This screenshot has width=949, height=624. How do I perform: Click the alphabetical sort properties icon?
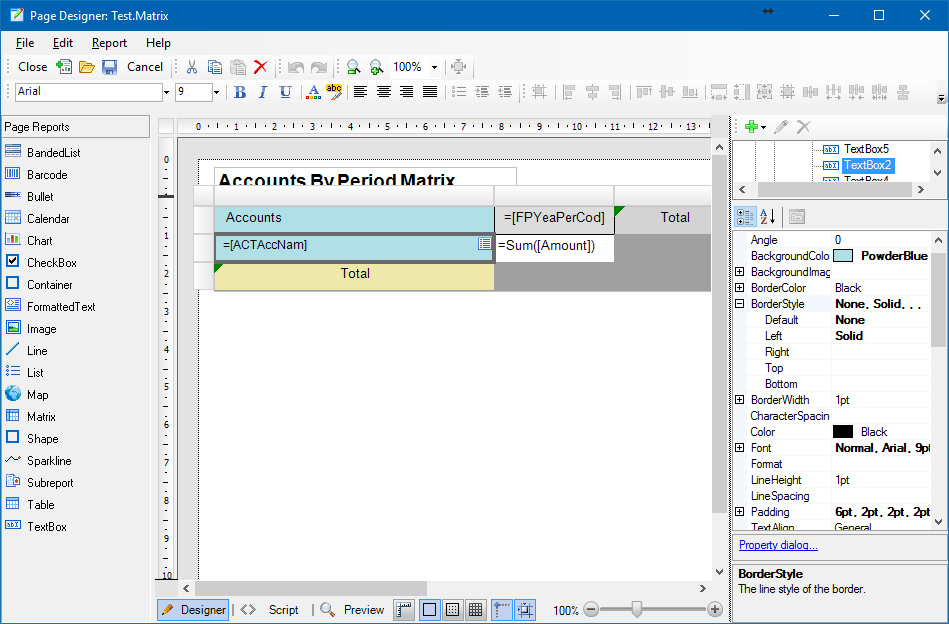pos(767,217)
